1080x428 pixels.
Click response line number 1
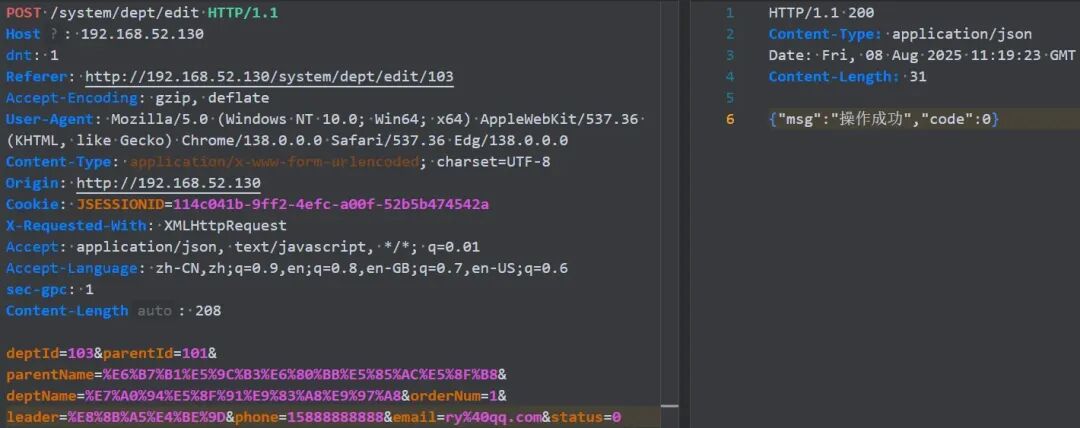point(729,12)
